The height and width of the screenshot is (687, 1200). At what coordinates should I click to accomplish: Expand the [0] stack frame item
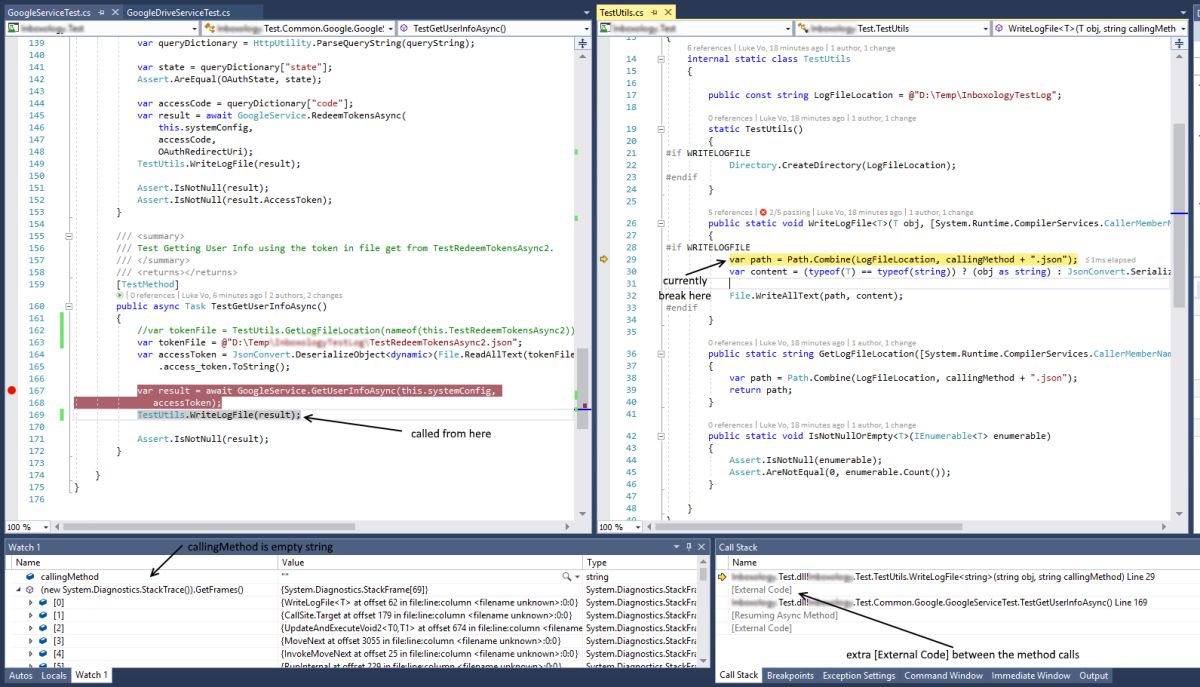31,603
